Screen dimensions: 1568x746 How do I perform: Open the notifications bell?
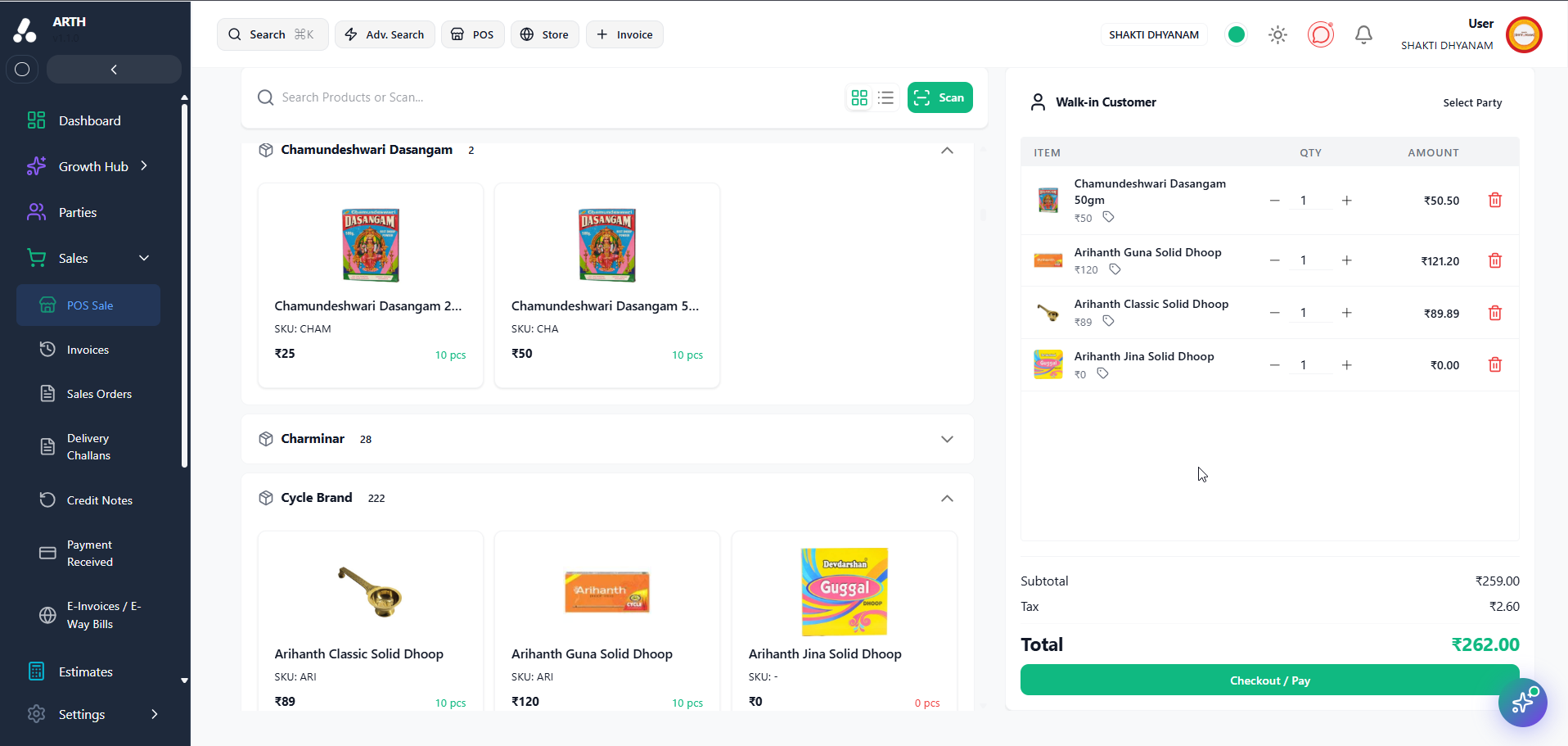(1363, 34)
